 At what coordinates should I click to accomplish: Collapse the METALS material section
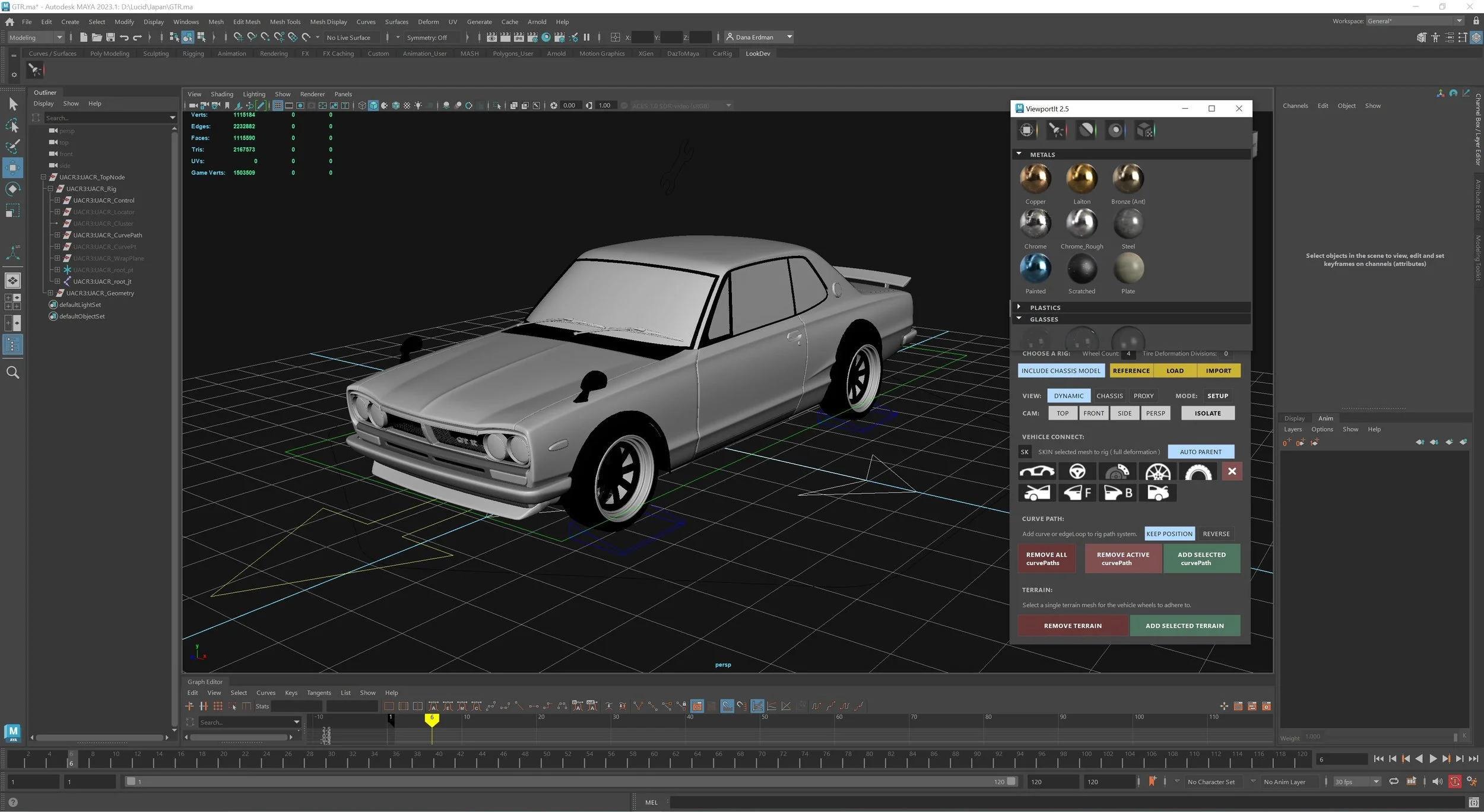pyautogui.click(x=1019, y=154)
